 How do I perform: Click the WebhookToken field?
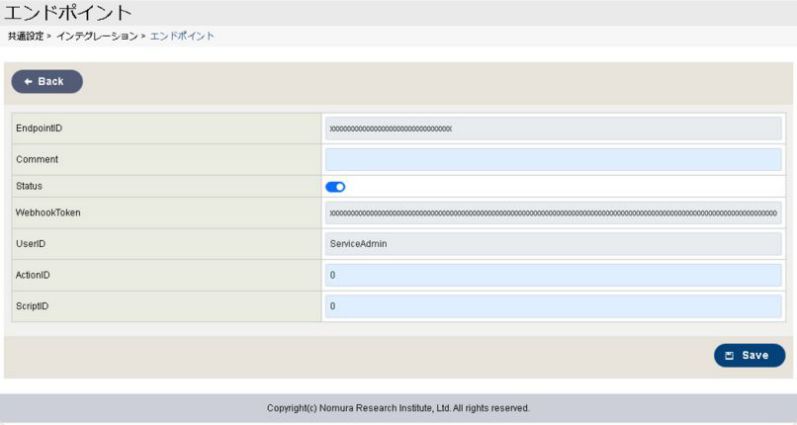553,213
